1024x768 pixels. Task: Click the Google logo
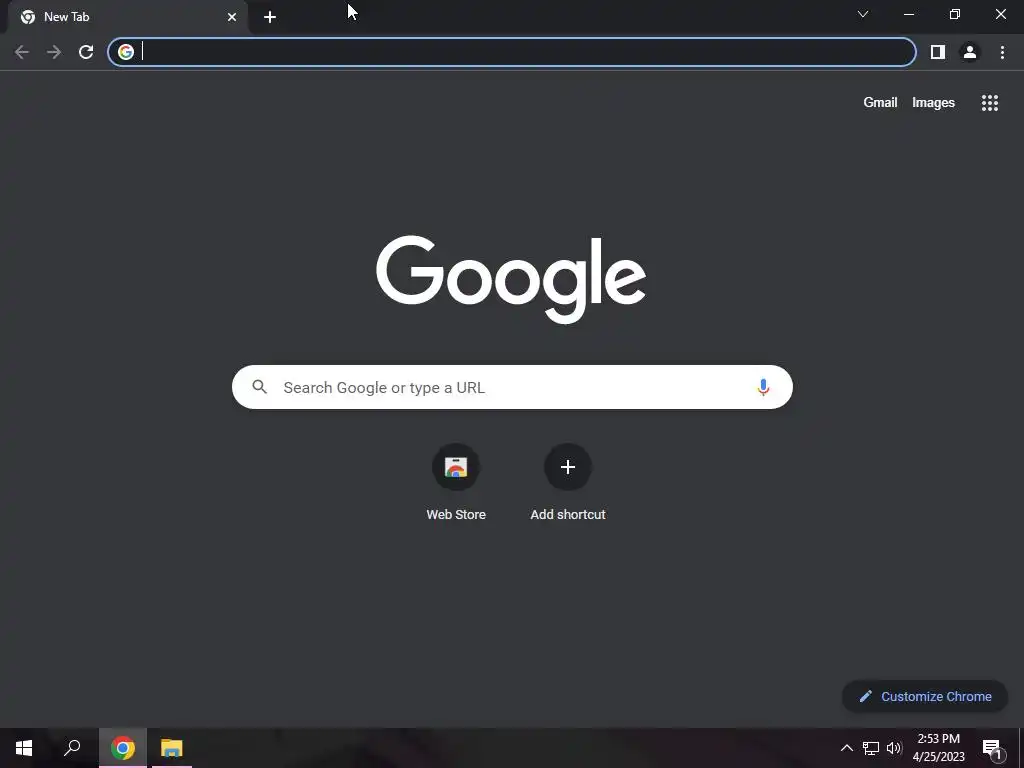[511, 280]
